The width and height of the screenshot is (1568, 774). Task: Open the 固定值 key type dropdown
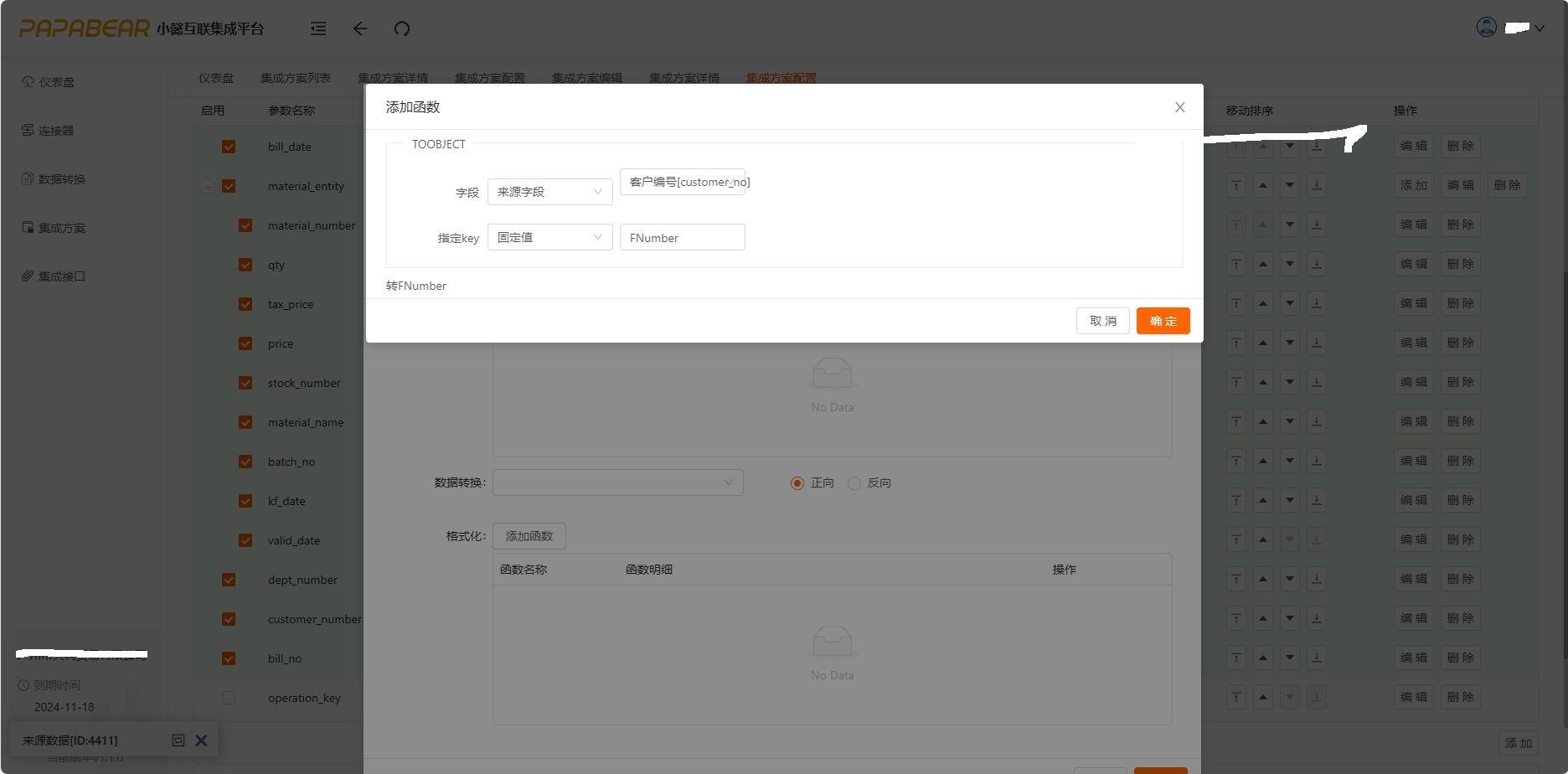tap(549, 238)
